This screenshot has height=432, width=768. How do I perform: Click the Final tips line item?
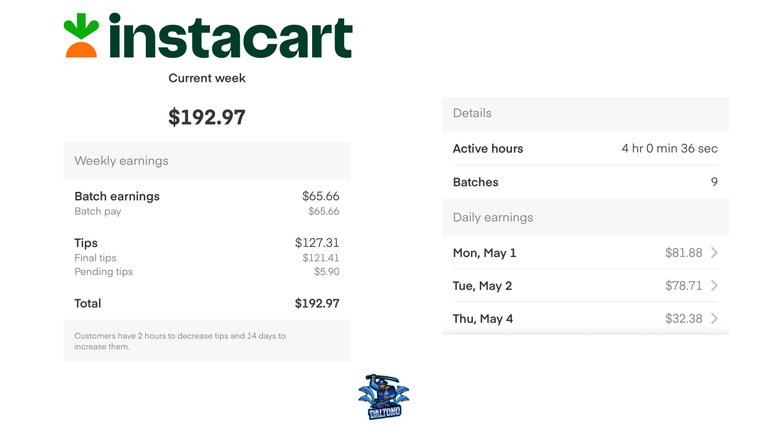[x=207, y=258]
